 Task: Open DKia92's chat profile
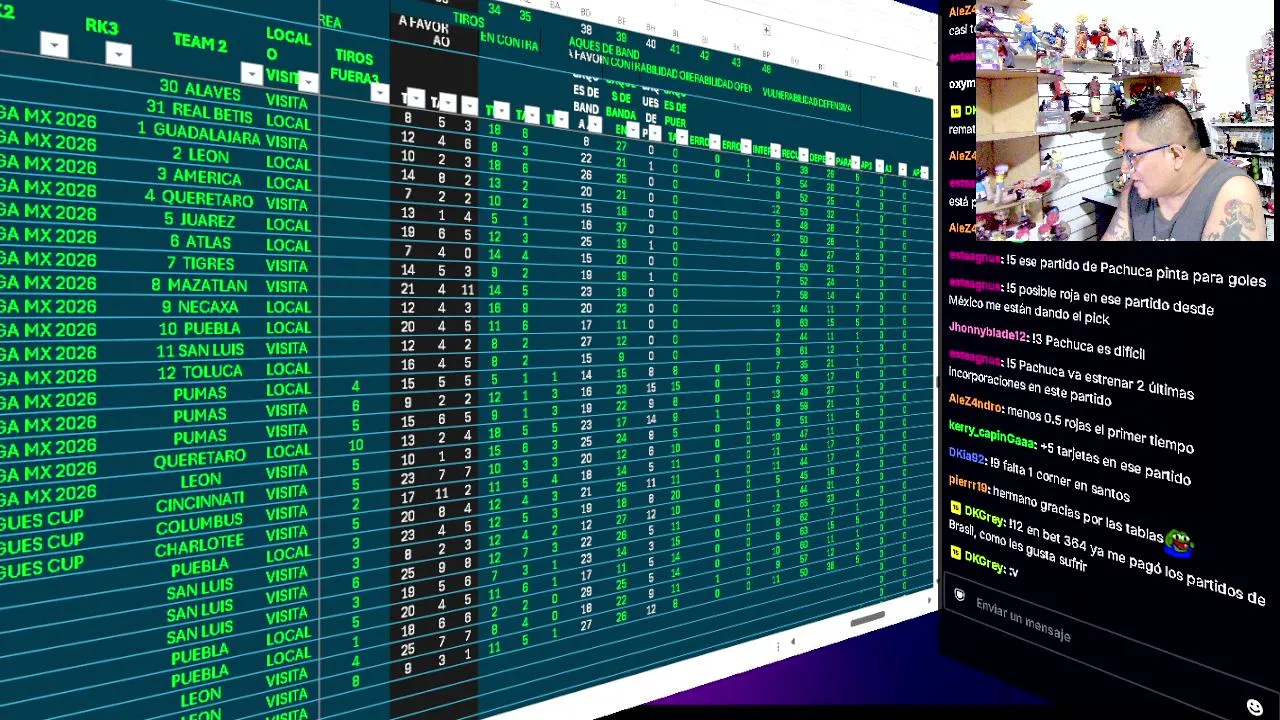tap(968, 457)
